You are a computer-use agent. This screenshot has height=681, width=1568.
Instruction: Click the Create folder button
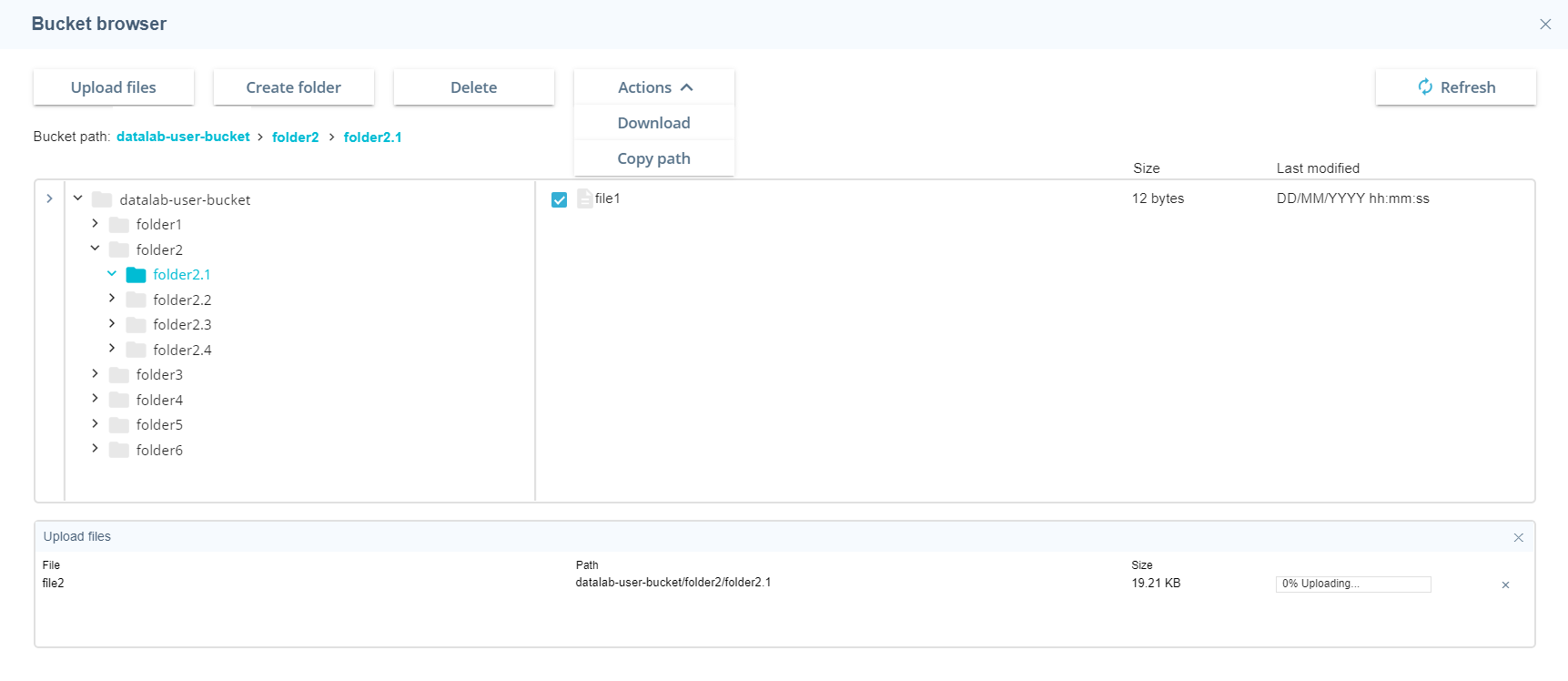pyautogui.click(x=294, y=87)
